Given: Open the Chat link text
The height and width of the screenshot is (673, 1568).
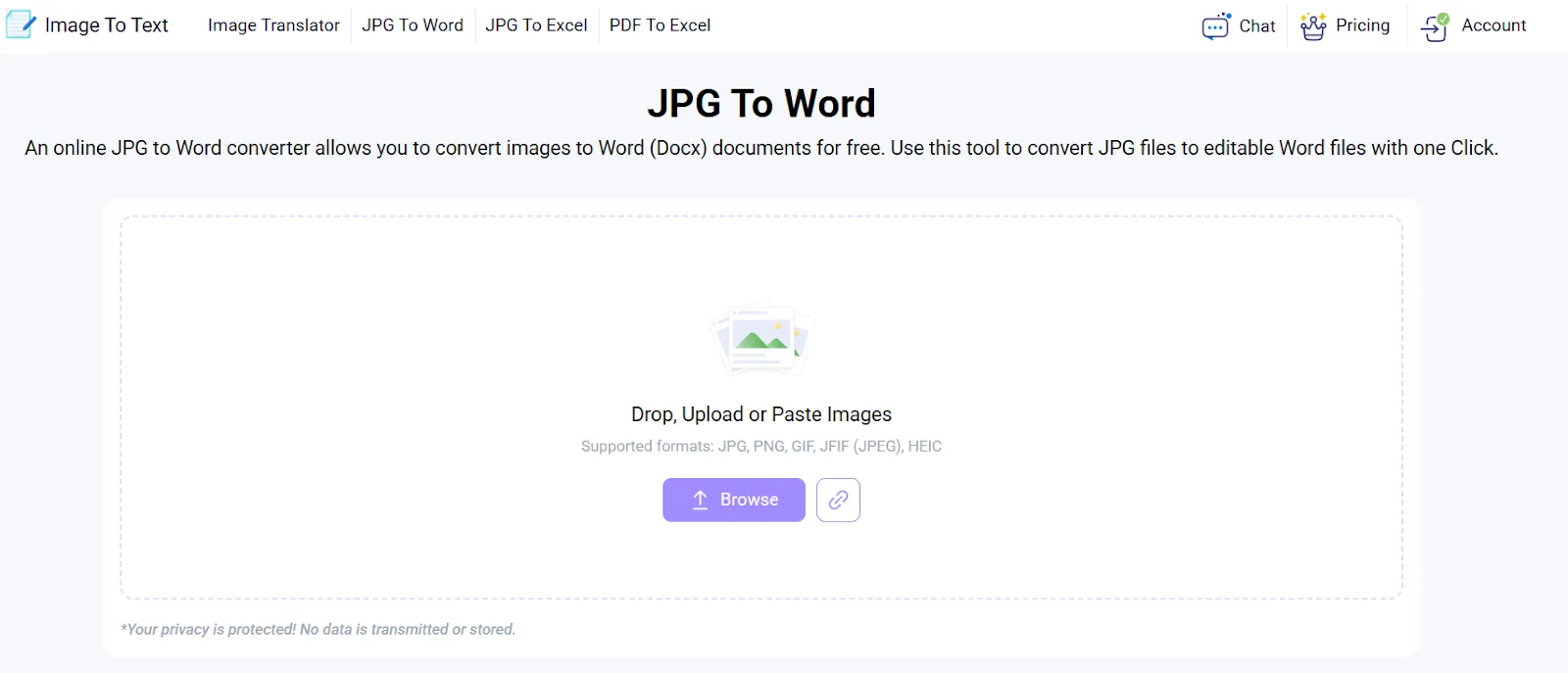Looking at the screenshot, I should [1257, 26].
